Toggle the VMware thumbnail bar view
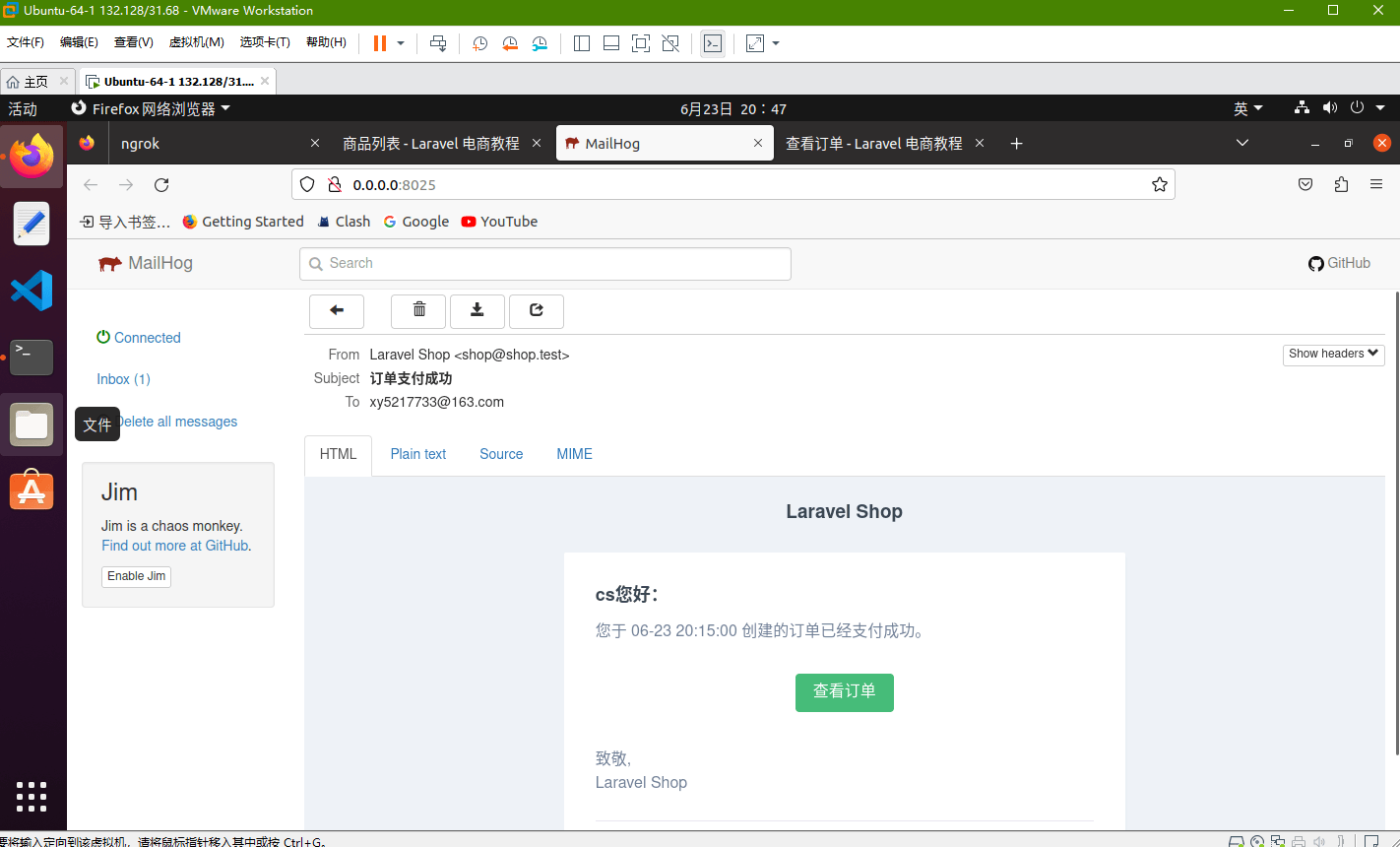Image resolution: width=1400 pixels, height=847 pixels. pyautogui.click(x=611, y=43)
